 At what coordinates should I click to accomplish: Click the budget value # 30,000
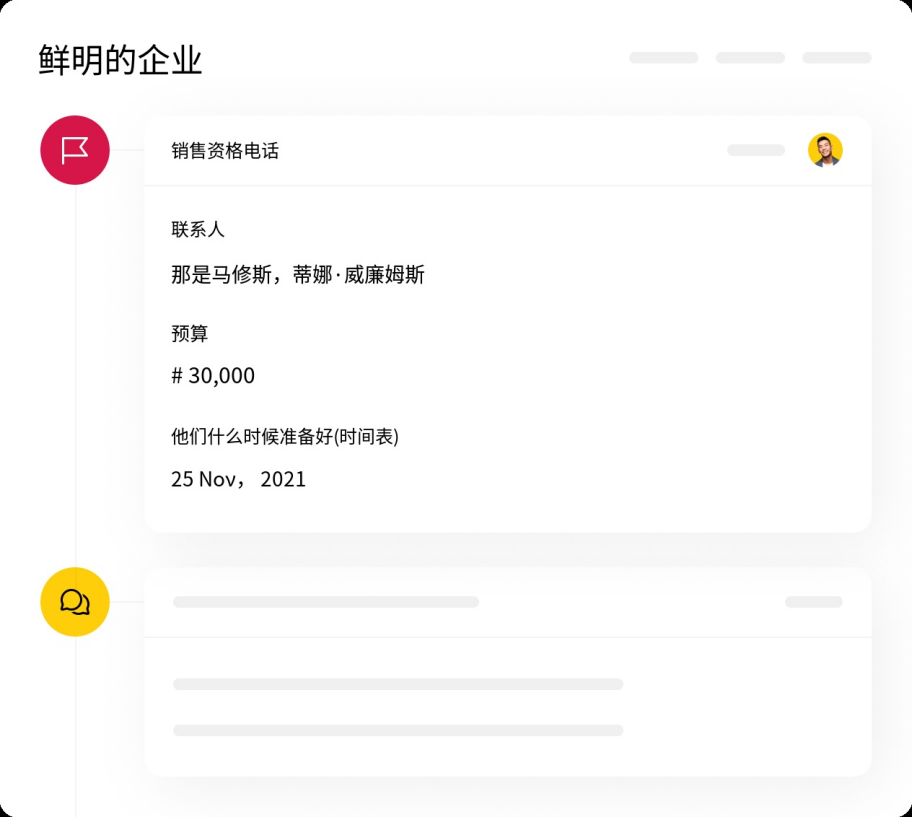click(213, 376)
